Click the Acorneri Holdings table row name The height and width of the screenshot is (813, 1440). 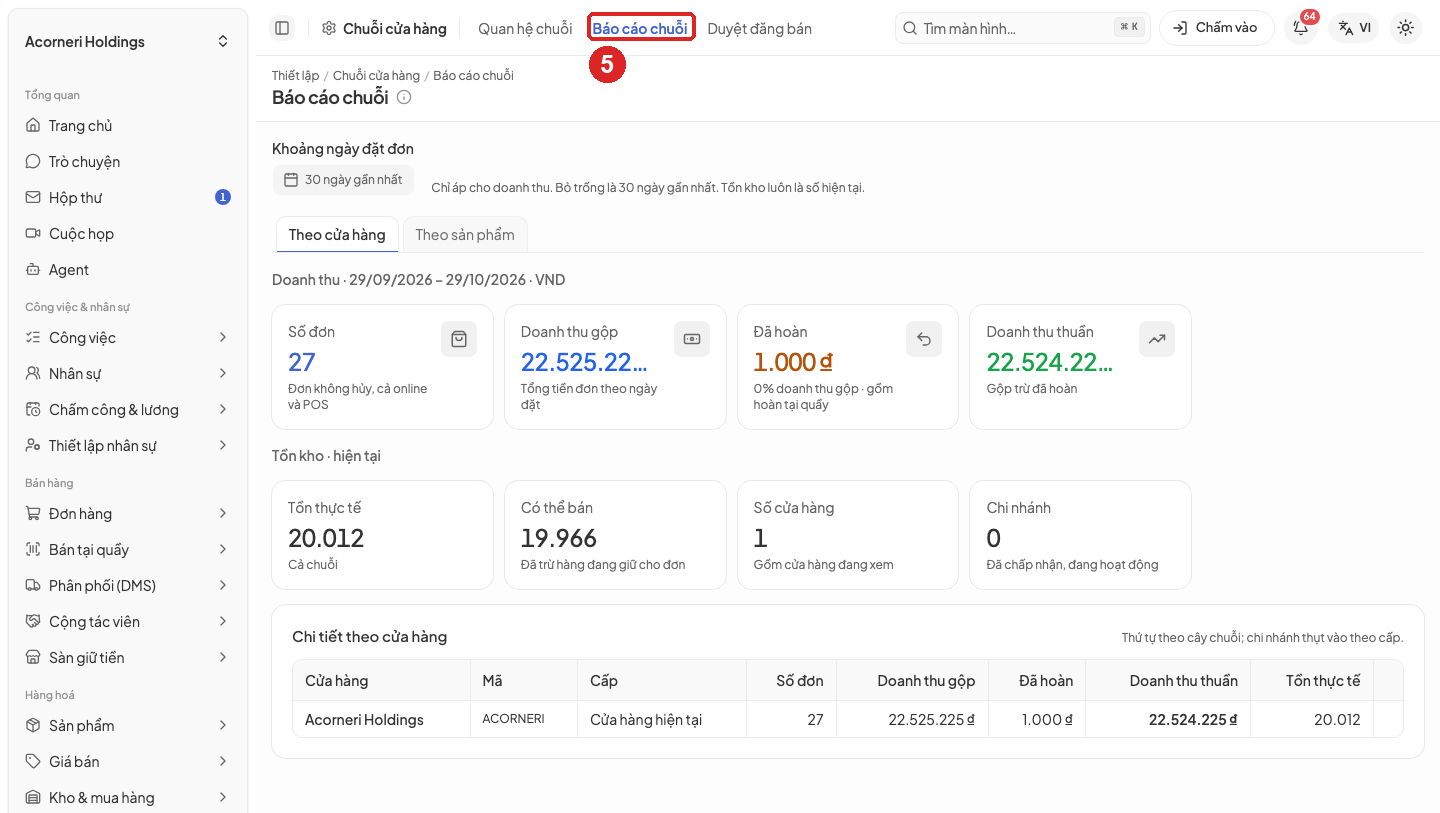coord(364,720)
